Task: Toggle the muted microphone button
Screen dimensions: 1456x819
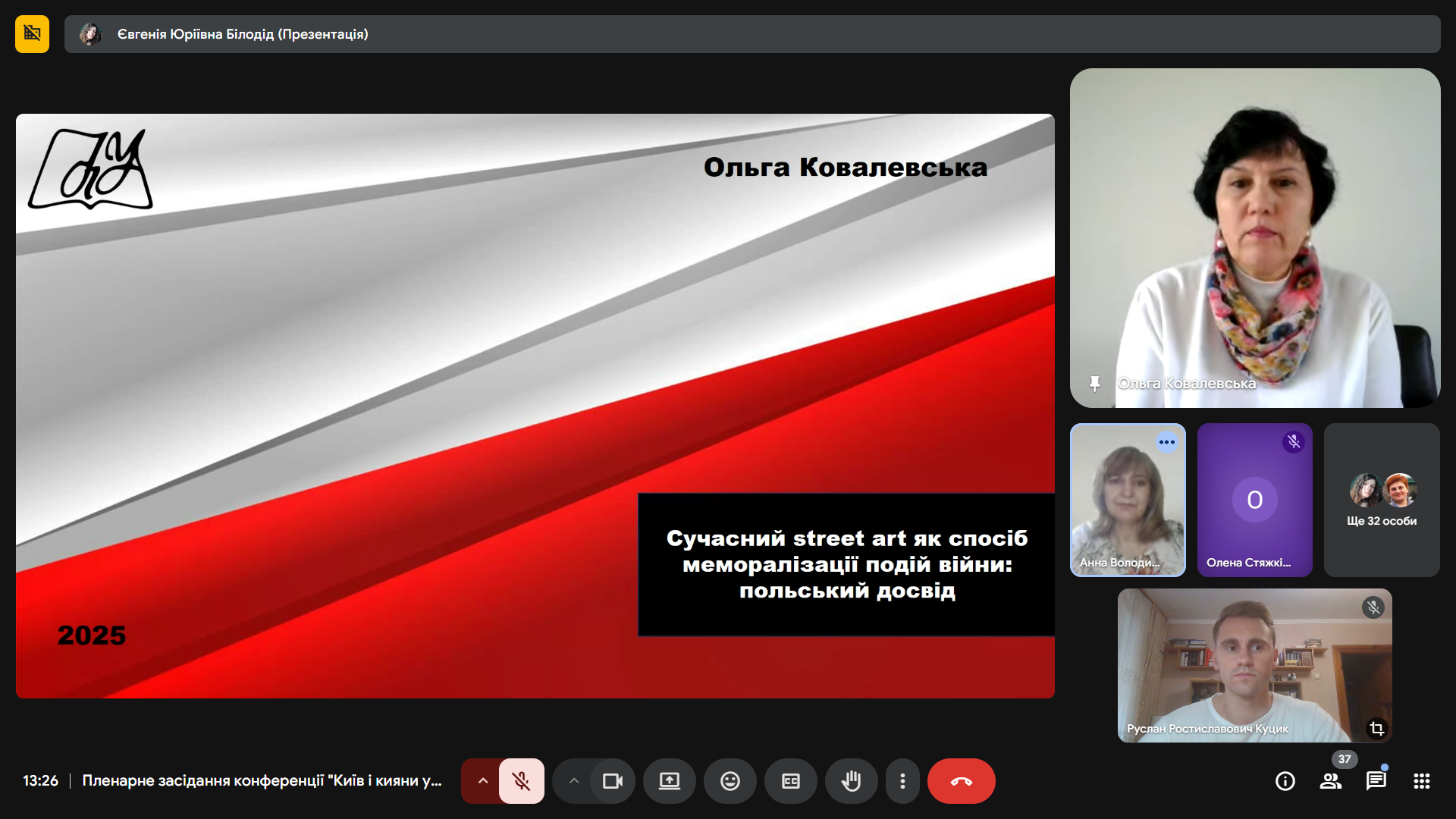Action: click(x=521, y=781)
